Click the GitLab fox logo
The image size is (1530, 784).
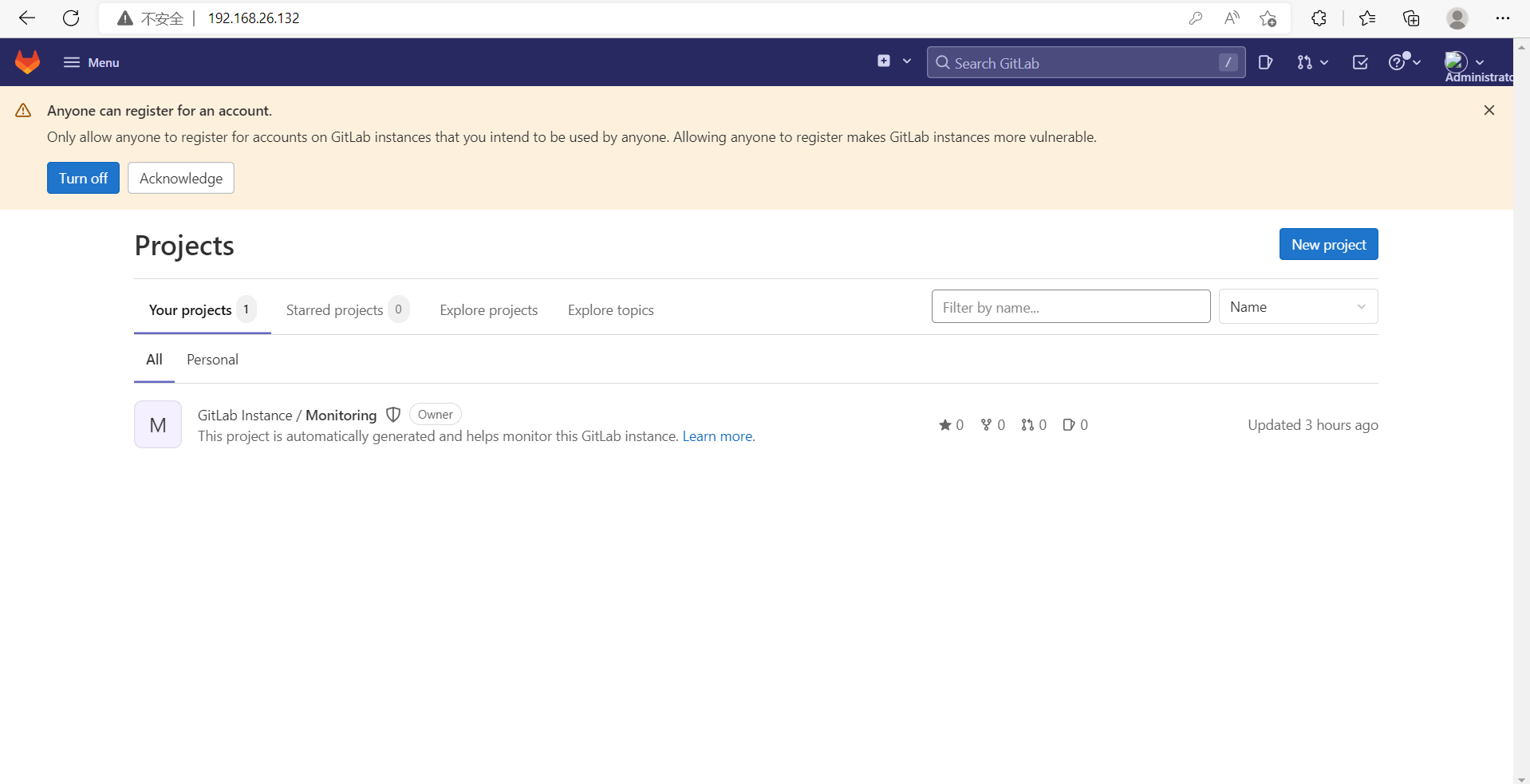coord(28,62)
